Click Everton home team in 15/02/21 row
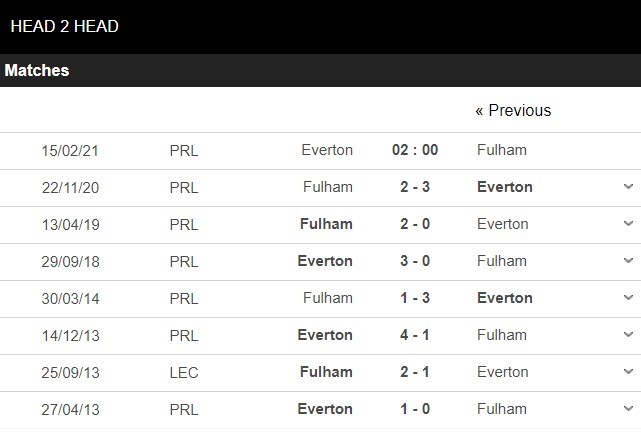Screen dimensions: 641x433 [x=327, y=150]
